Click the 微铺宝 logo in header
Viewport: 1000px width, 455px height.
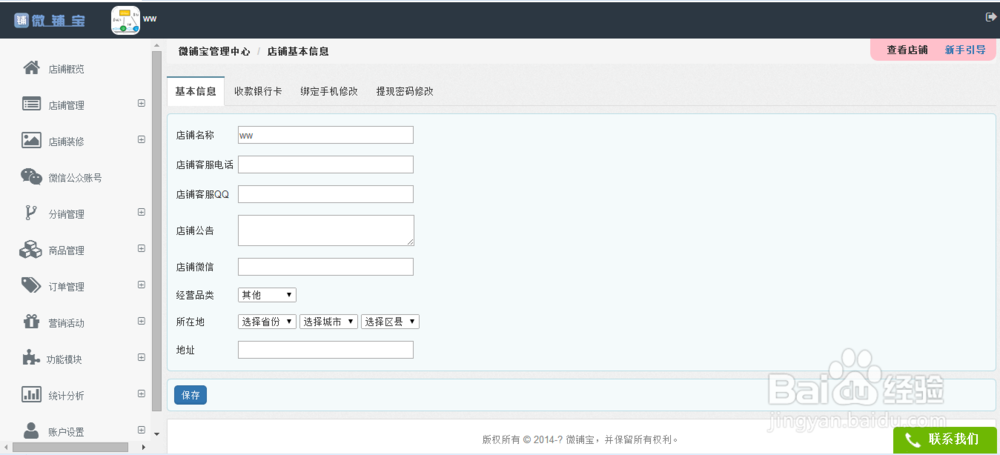tap(49, 20)
